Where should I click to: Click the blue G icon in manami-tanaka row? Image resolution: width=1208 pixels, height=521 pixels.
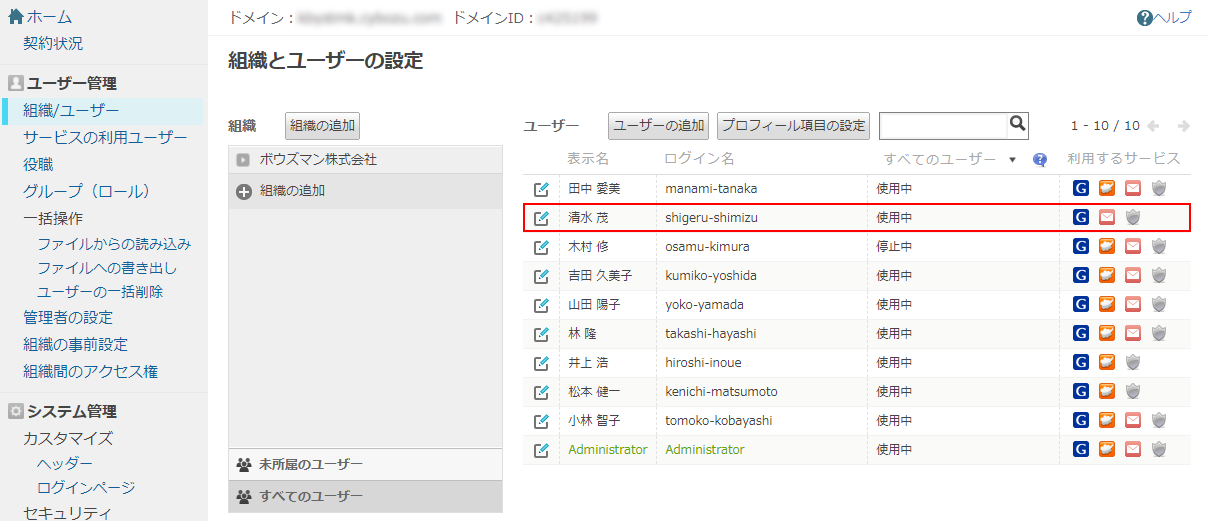(x=1081, y=188)
